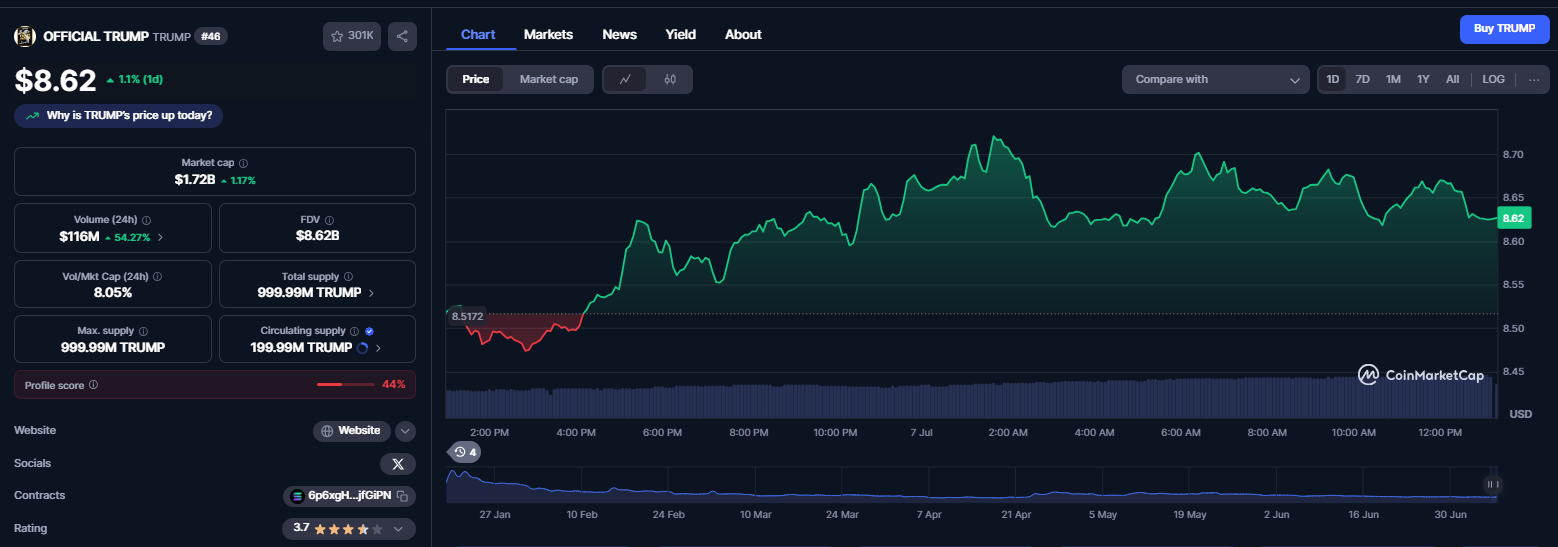Switch to the line chart icon
This screenshot has width=1558, height=547.
pyautogui.click(x=625, y=79)
